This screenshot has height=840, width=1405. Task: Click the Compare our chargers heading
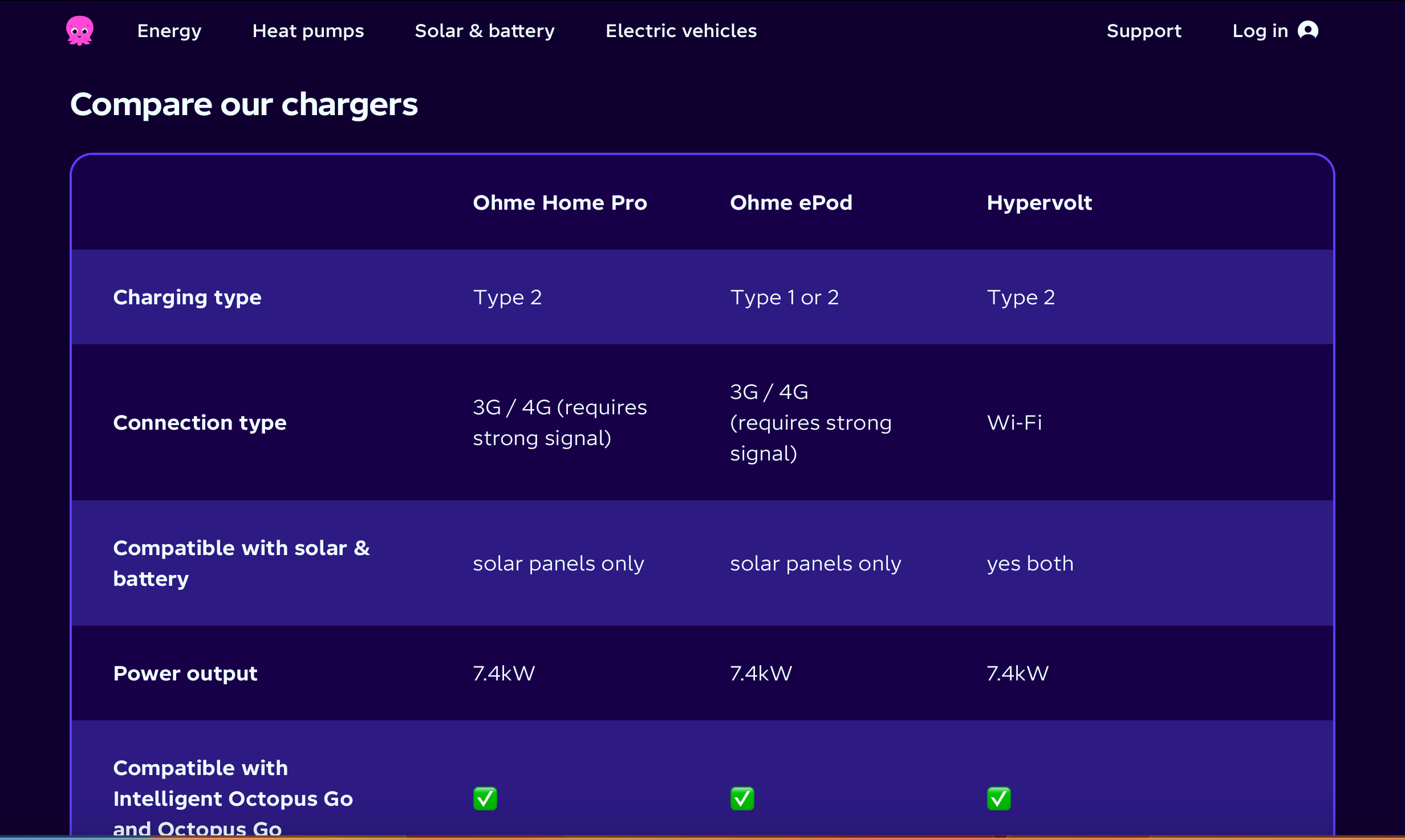[x=244, y=105]
